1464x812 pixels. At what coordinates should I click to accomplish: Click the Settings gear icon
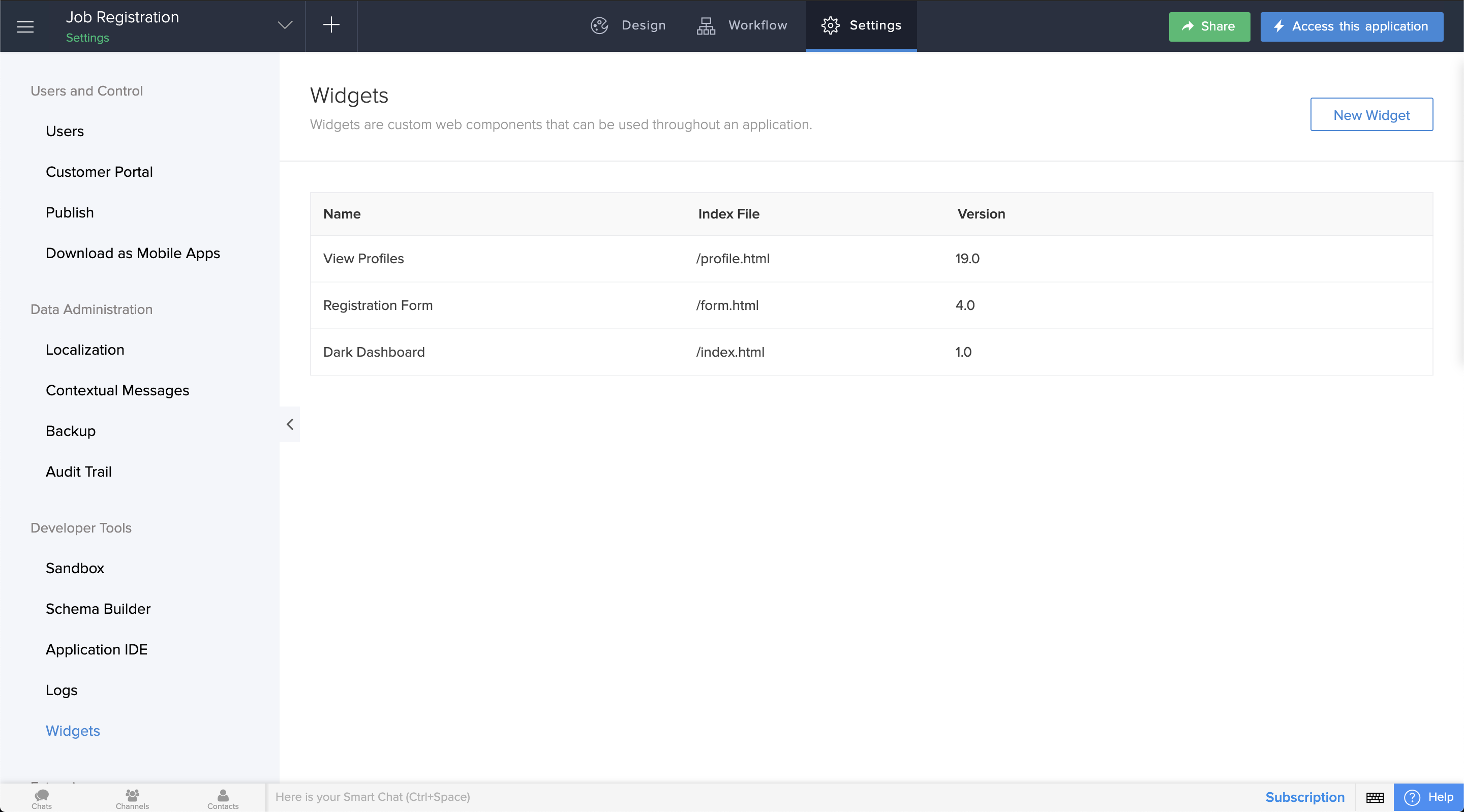pos(830,25)
